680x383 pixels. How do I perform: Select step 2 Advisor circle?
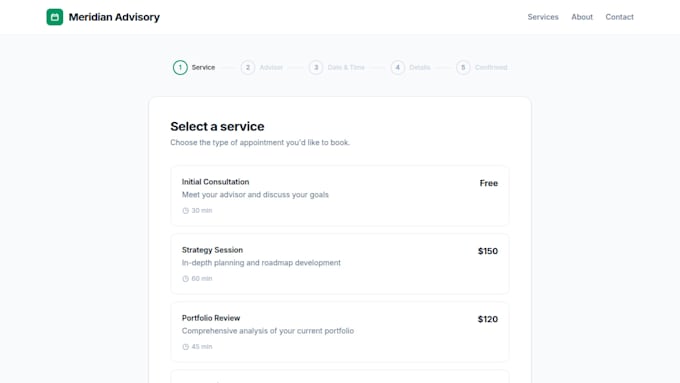pos(248,67)
